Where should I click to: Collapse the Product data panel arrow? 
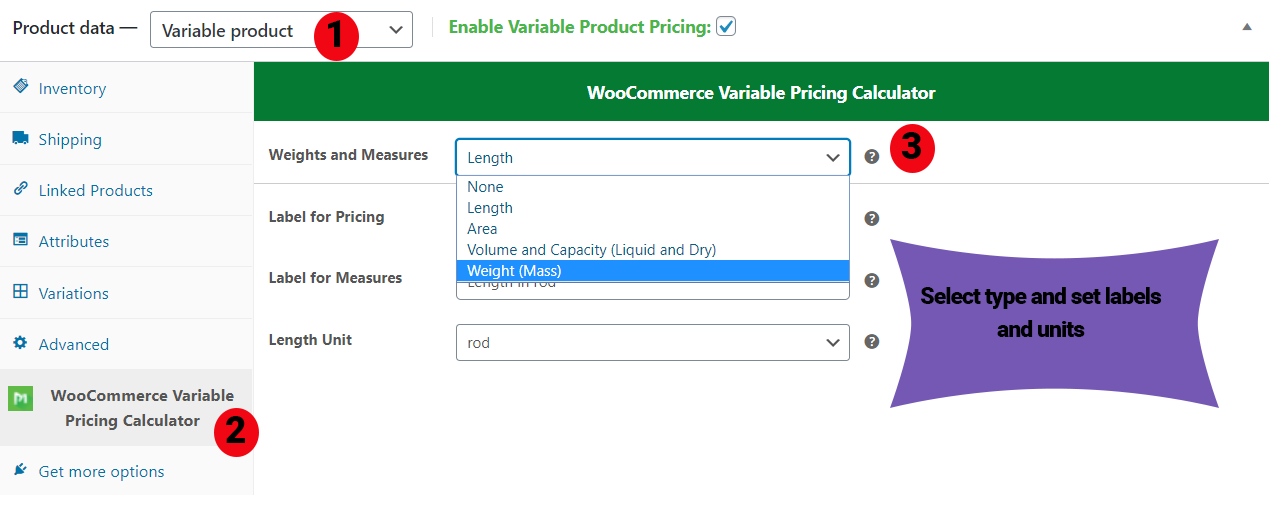1247,27
